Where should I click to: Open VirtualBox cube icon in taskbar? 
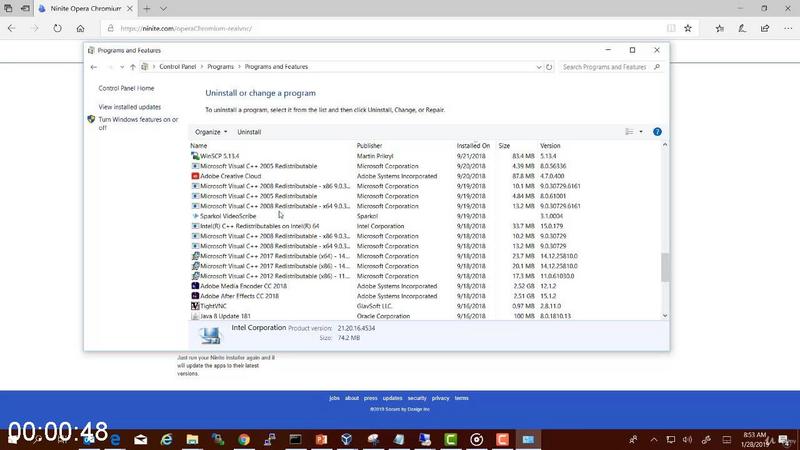coord(347,439)
